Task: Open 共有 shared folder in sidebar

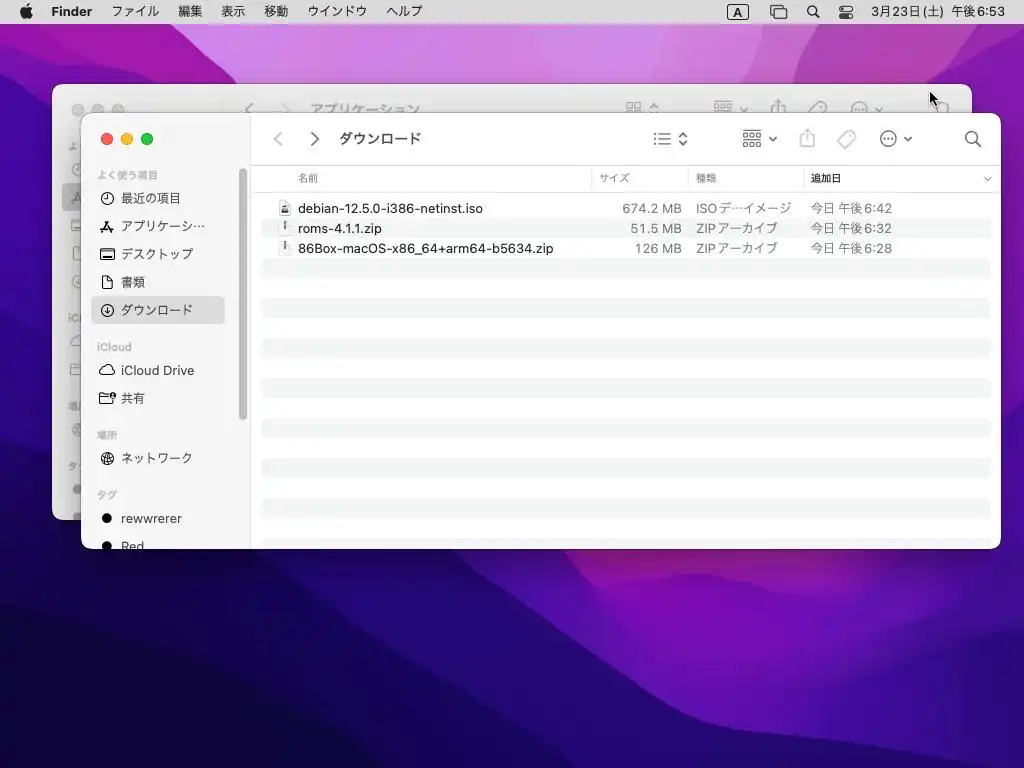Action: tap(158, 398)
